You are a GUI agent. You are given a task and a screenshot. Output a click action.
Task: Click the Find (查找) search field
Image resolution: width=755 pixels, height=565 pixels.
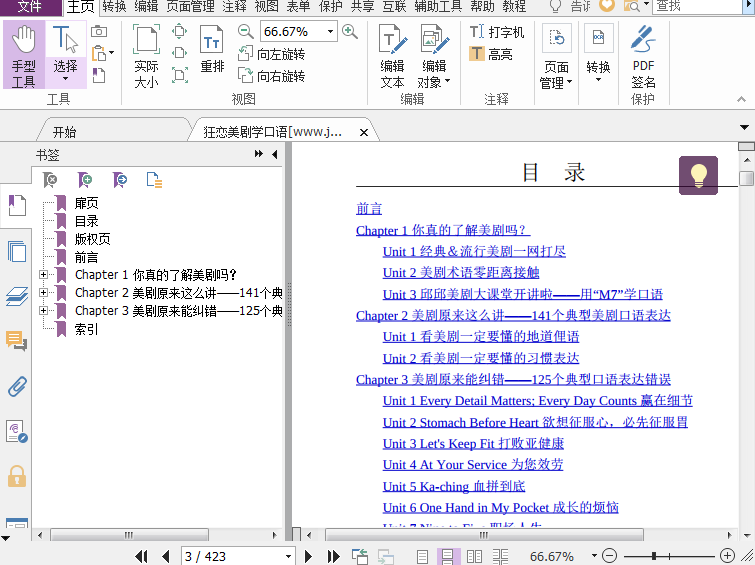coord(697,6)
